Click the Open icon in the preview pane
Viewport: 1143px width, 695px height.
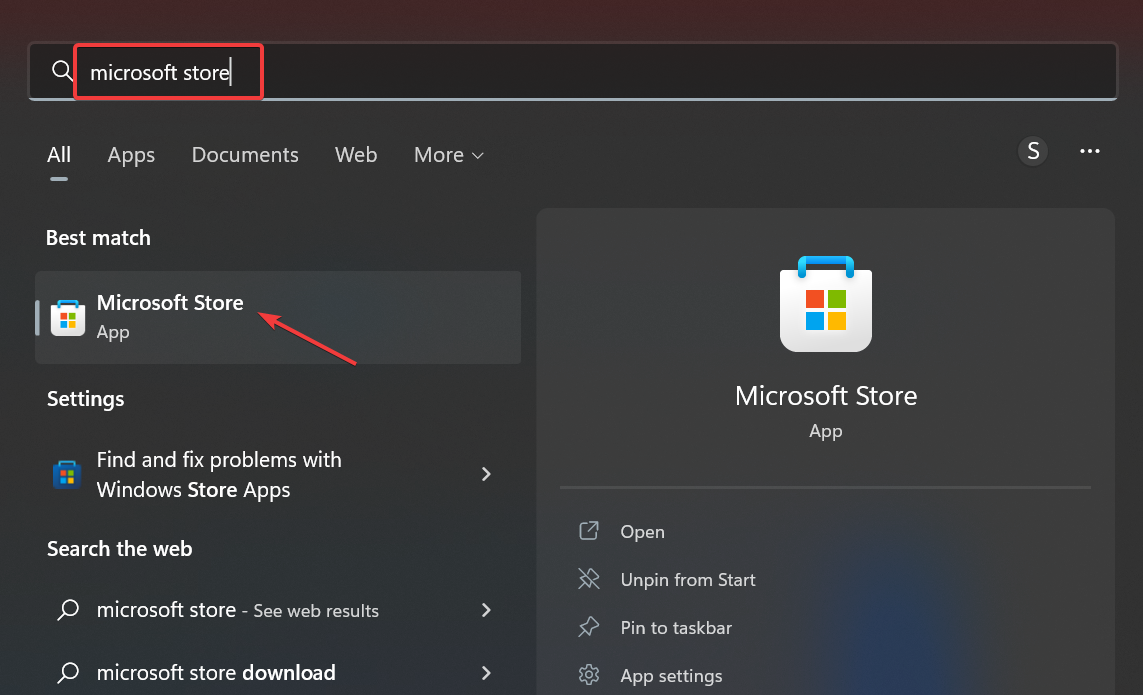(589, 531)
